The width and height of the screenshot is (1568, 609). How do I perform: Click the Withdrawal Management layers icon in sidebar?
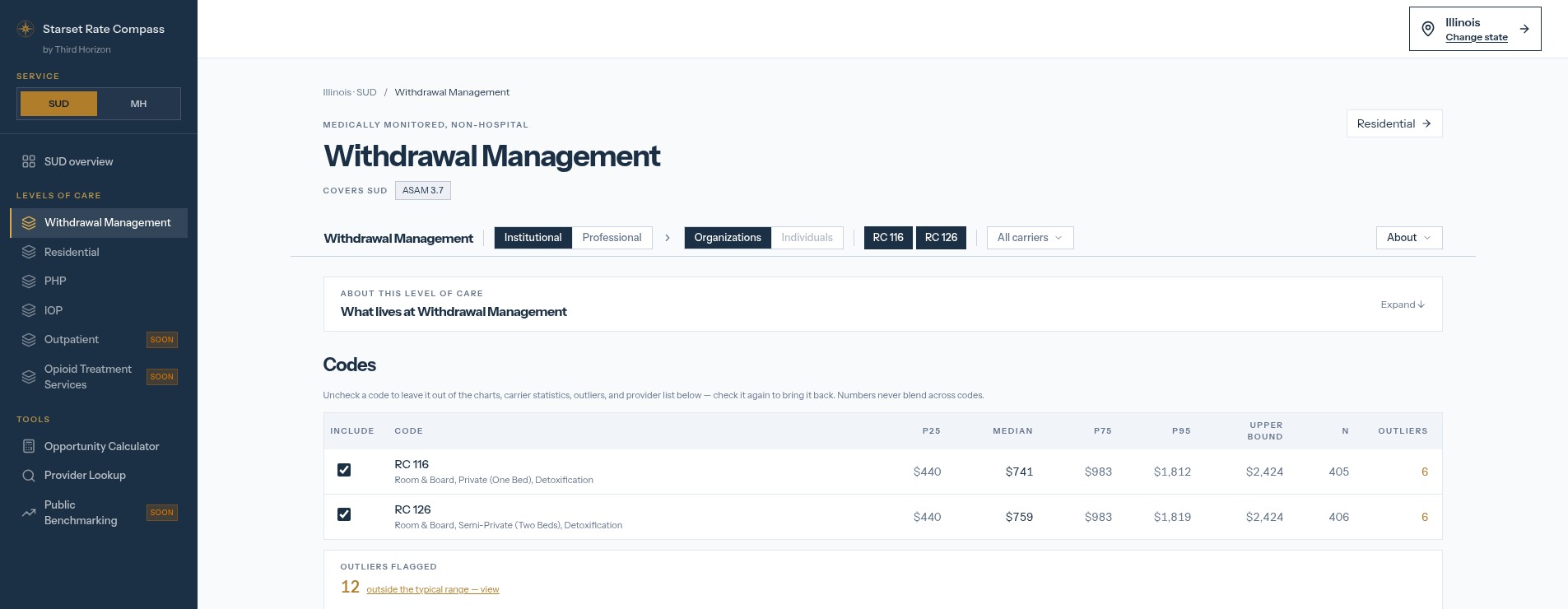(29, 223)
